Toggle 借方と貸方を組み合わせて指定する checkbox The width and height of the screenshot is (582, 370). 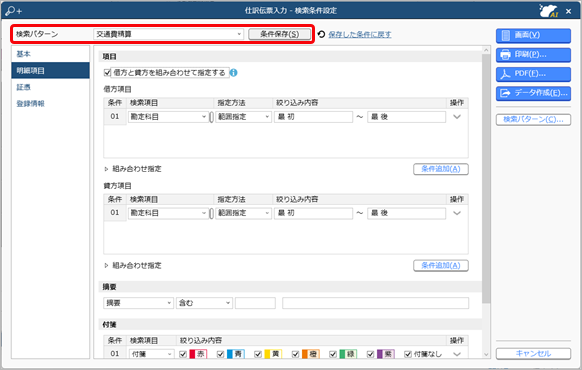[107, 73]
